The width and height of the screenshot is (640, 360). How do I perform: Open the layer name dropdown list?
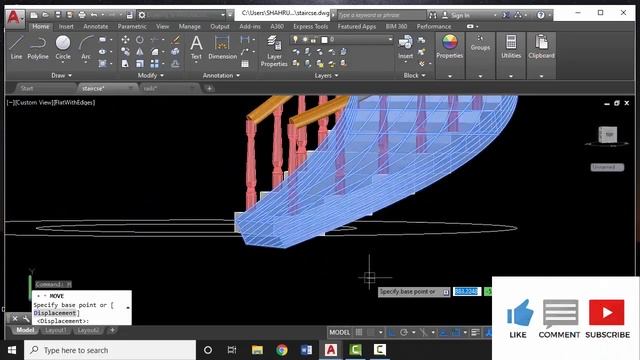point(390,39)
